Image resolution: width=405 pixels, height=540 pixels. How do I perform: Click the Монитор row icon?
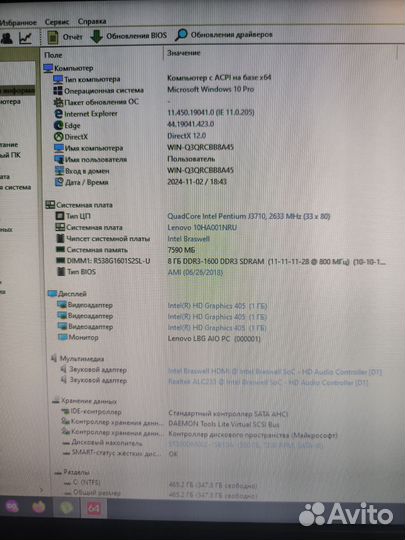(63, 338)
